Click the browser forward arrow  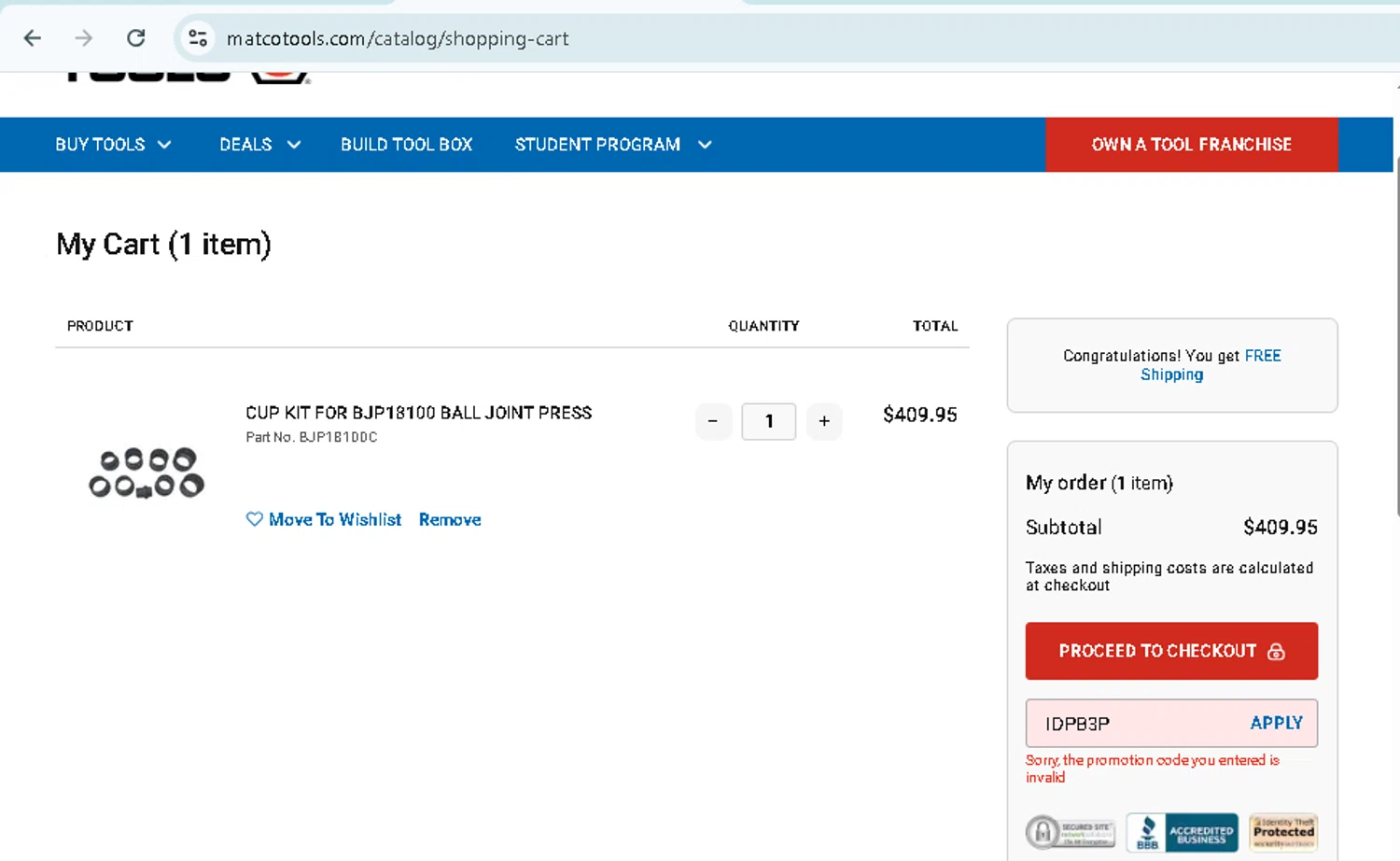[x=84, y=38]
